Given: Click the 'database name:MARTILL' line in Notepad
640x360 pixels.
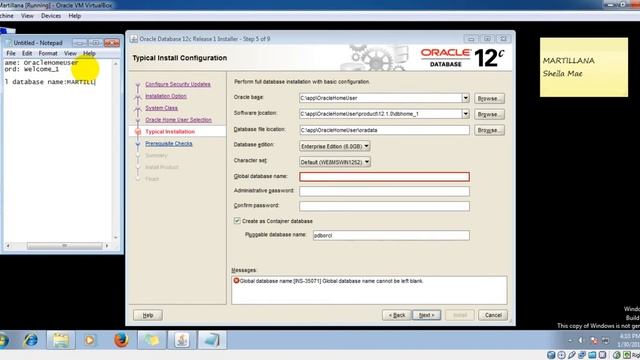Looking at the screenshot, I should tap(50, 82).
